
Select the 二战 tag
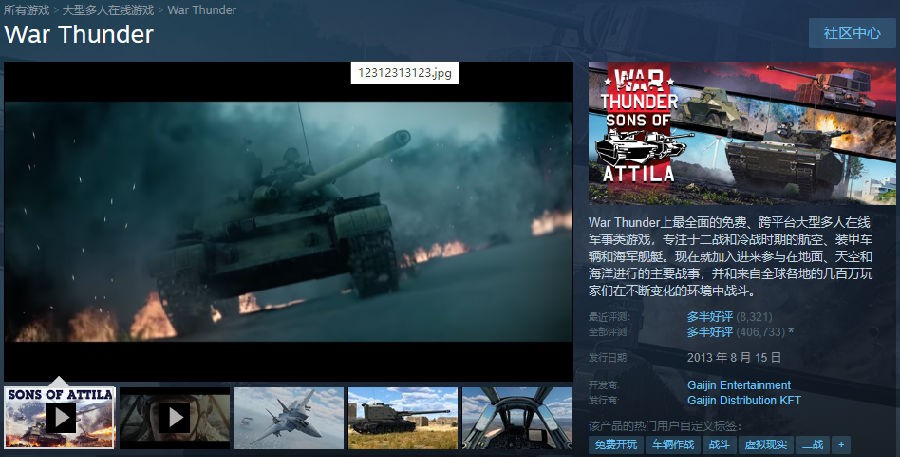pyautogui.click(x=812, y=444)
